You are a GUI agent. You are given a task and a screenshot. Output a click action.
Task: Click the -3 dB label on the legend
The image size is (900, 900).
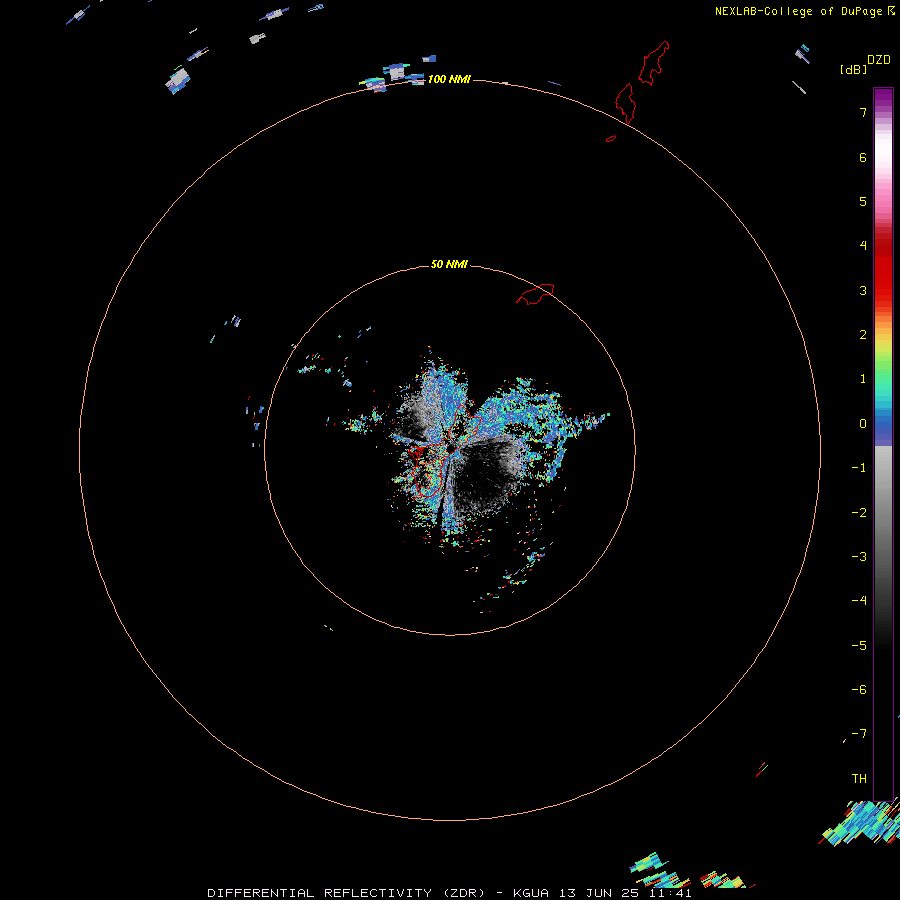(859, 557)
